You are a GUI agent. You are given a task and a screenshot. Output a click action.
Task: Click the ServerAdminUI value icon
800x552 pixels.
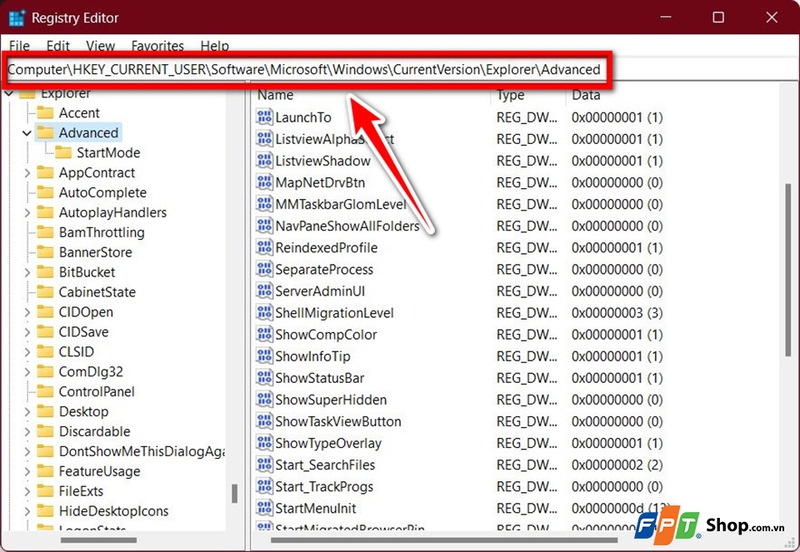tap(264, 291)
